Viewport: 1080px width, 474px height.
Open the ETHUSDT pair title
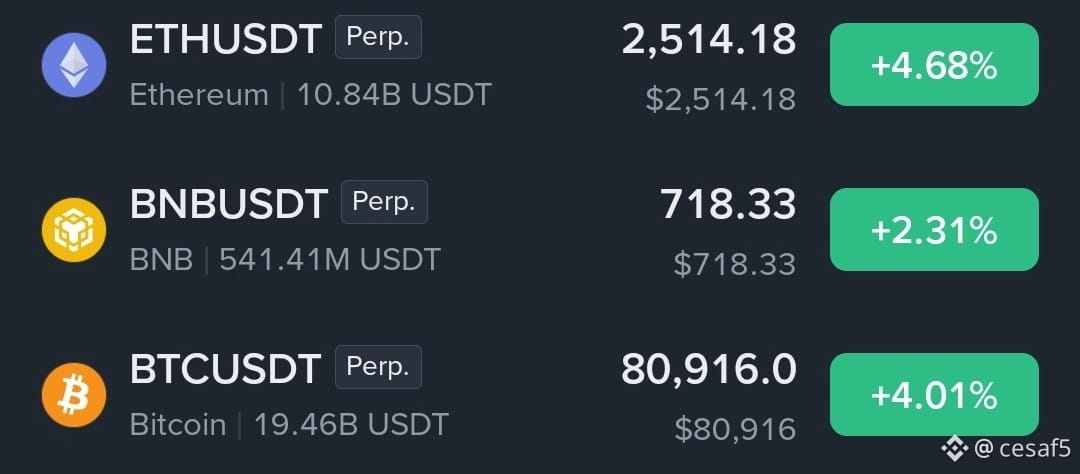pyautogui.click(x=226, y=39)
